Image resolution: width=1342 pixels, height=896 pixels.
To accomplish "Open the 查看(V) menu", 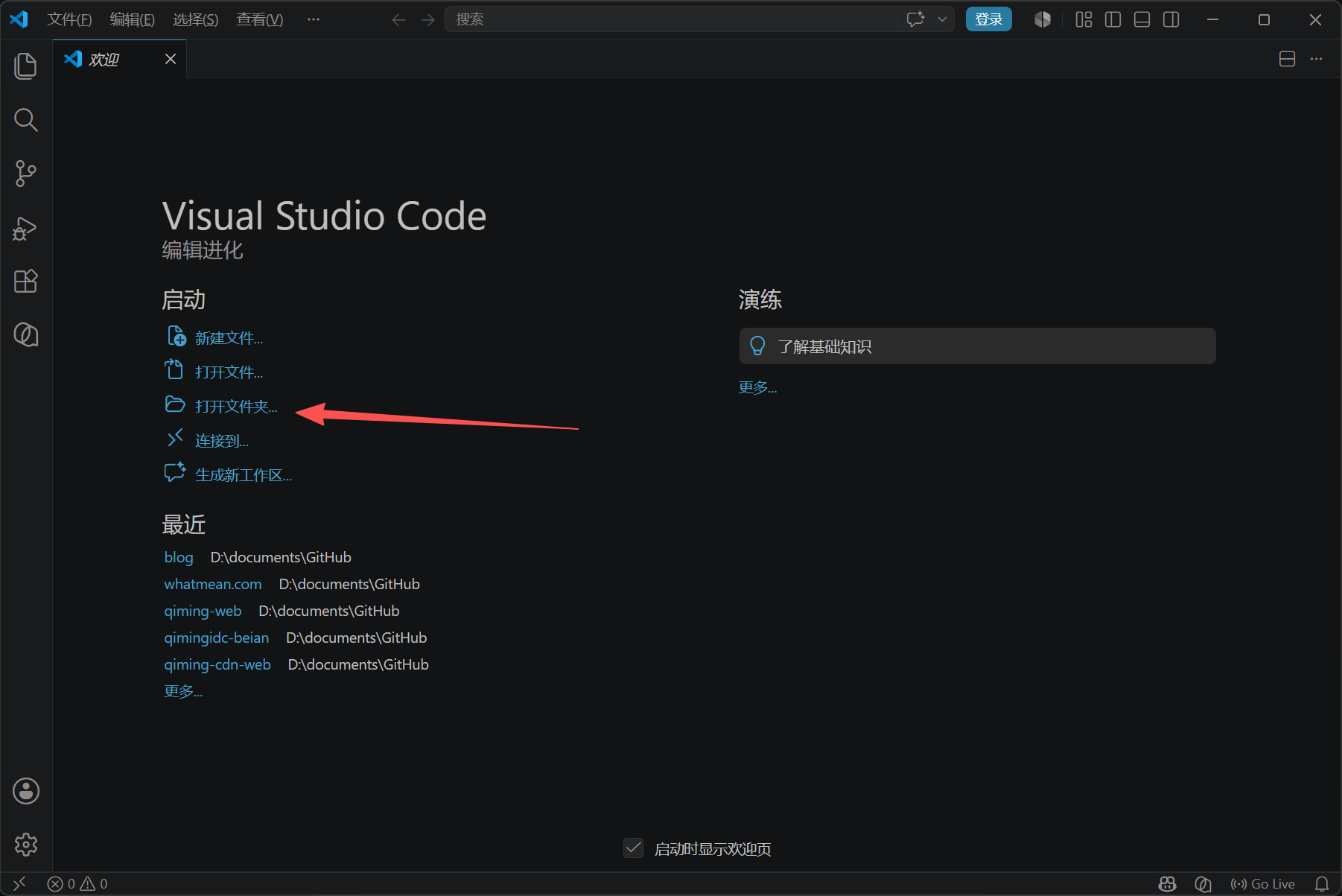I will click(260, 19).
